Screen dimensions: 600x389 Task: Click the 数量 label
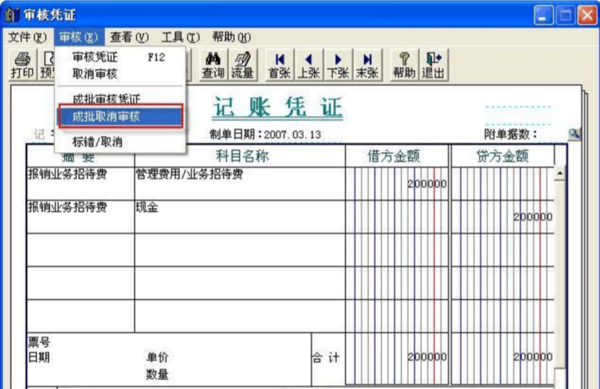point(157,374)
